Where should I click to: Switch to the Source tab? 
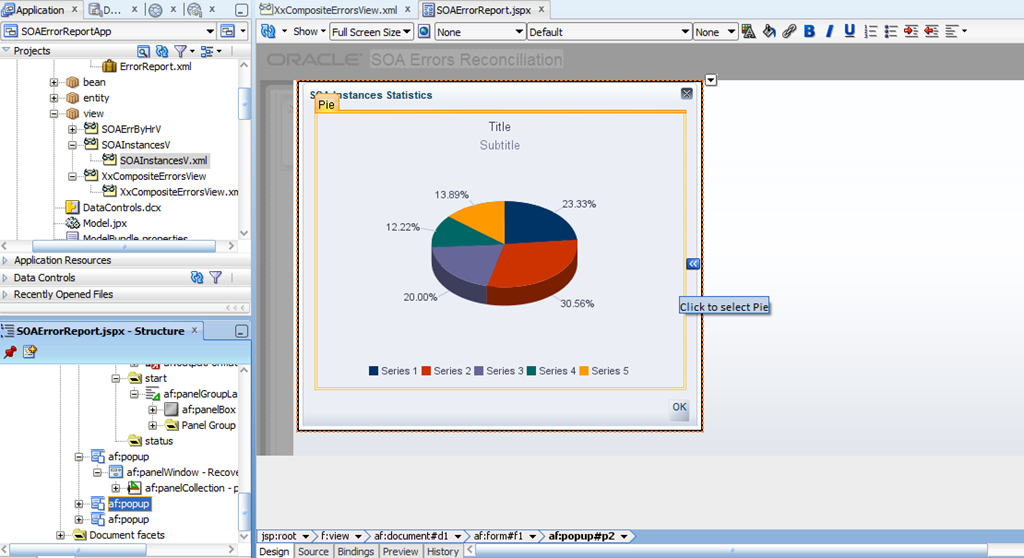(x=313, y=551)
